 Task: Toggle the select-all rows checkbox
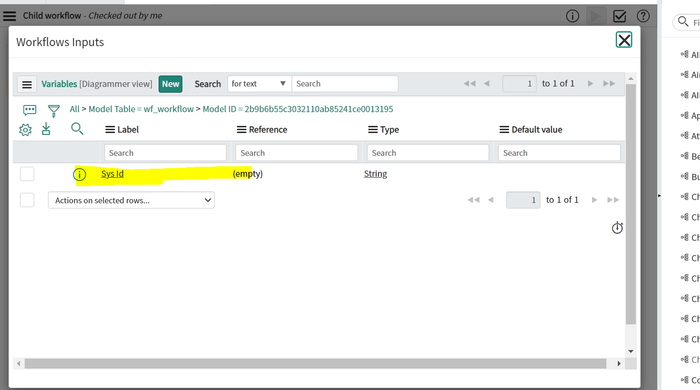pos(27,200)
